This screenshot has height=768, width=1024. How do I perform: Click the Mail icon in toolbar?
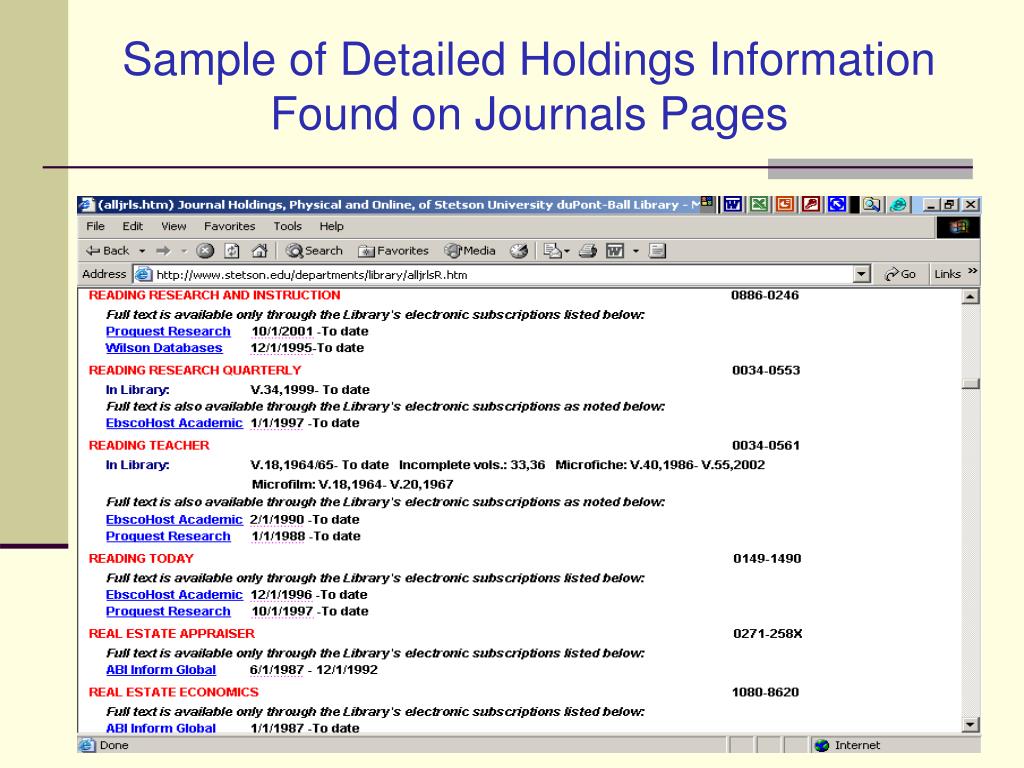pyautogui.click(x=553, y=251)
